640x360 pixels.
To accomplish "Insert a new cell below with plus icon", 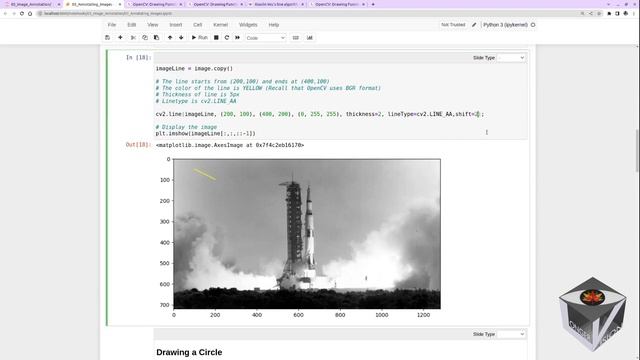I will (x=120, y=38).
